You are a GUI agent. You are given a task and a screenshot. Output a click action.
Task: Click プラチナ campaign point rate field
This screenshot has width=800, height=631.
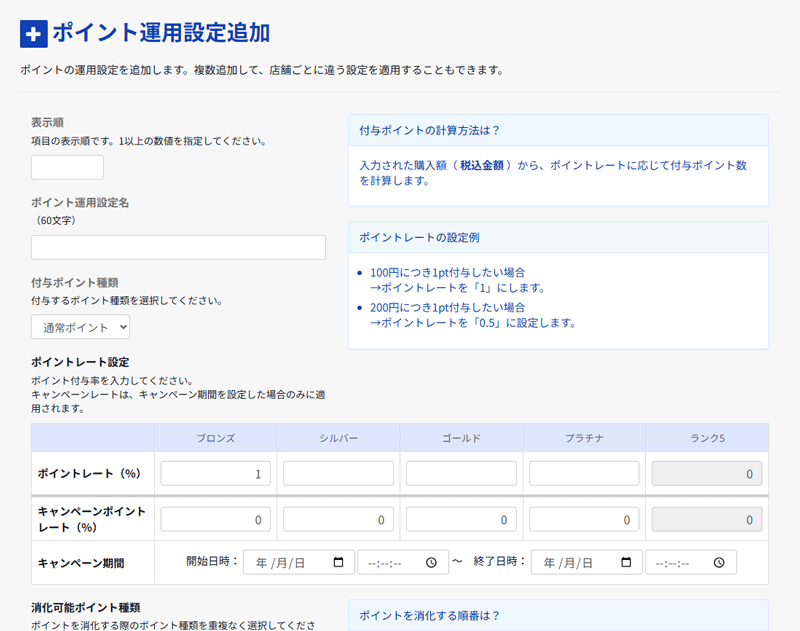pos(584,520)
